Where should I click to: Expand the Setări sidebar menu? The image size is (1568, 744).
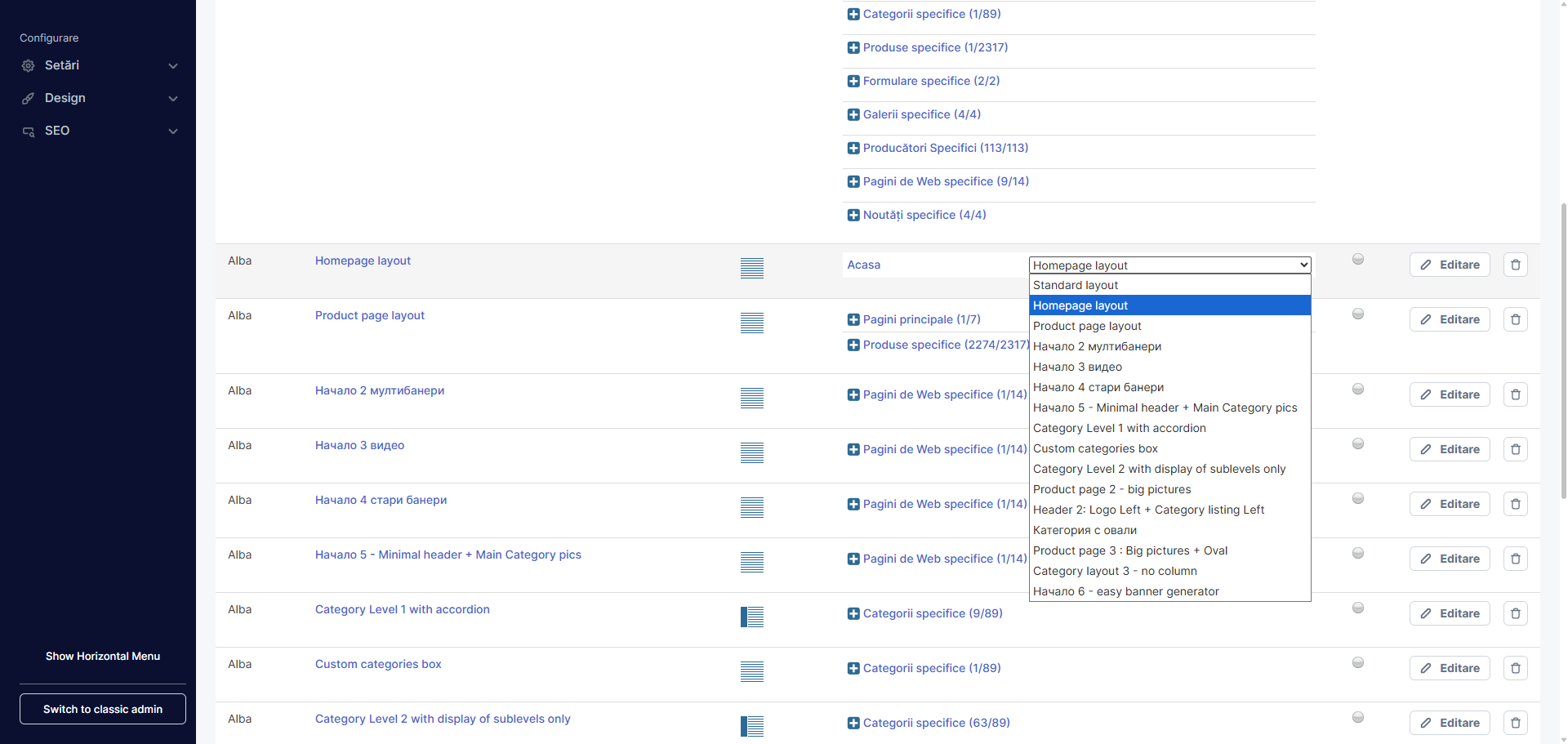[x=98, y=65]
